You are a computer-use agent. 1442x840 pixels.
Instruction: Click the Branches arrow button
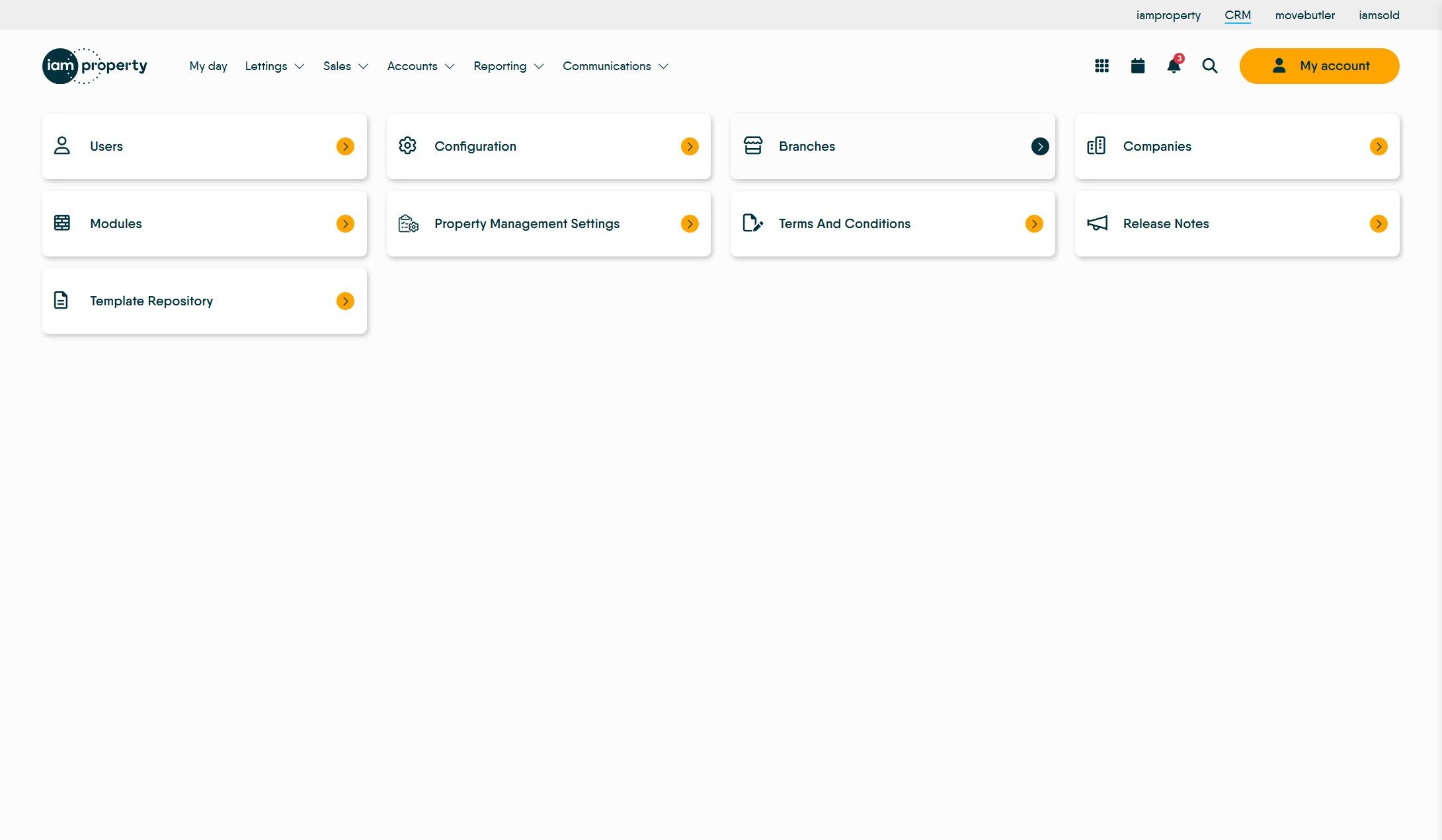coord(1039,147)
